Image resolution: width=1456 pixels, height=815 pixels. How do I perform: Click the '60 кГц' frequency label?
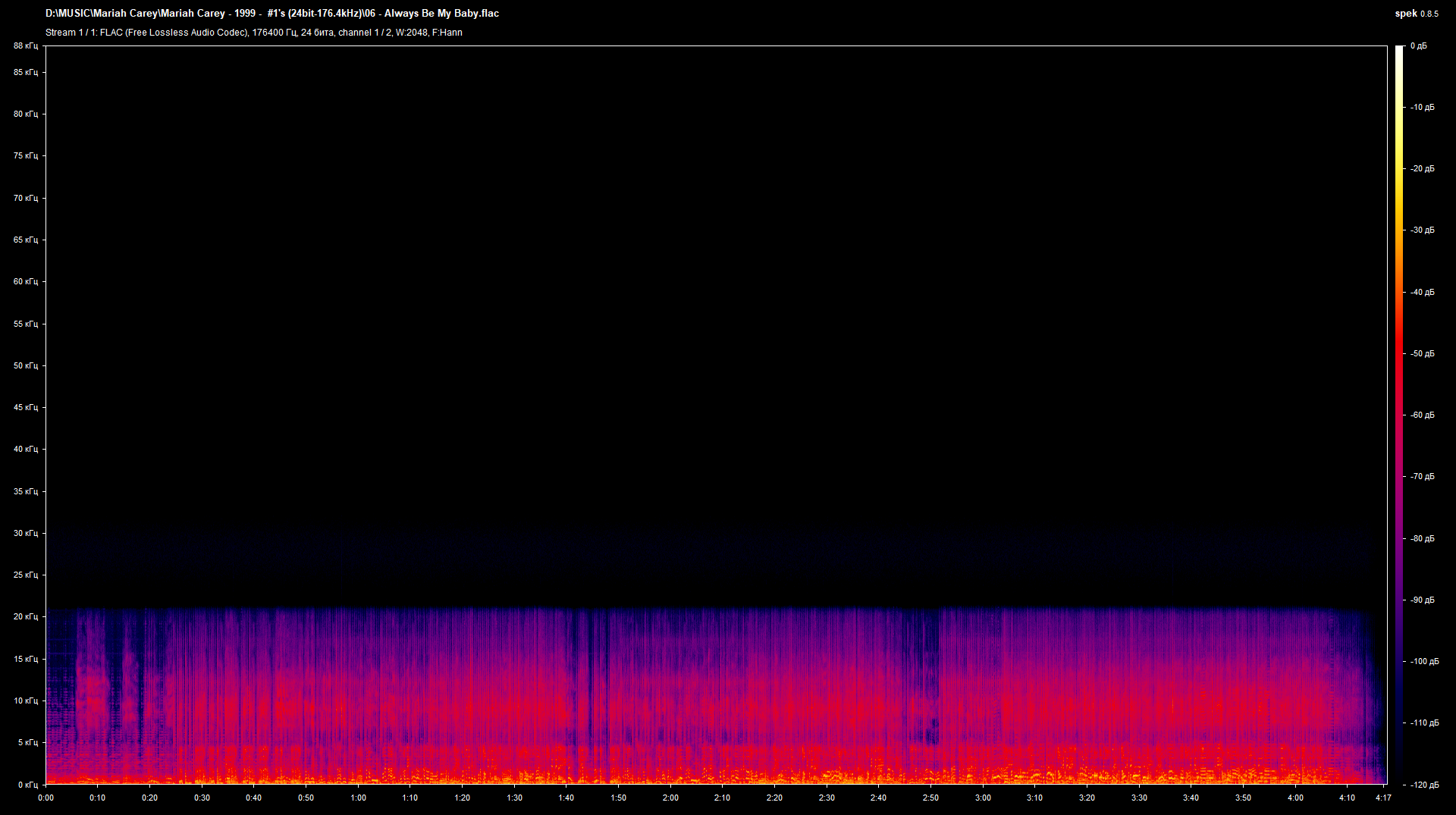tap(25, 282)
